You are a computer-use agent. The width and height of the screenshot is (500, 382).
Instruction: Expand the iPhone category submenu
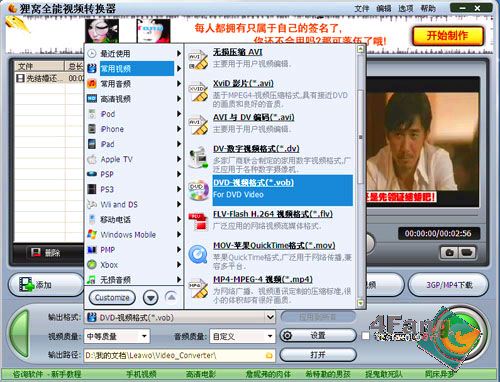134,129
